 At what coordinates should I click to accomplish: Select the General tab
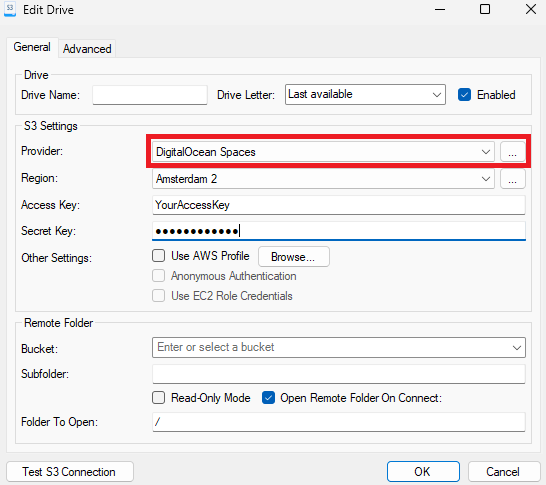32,47
